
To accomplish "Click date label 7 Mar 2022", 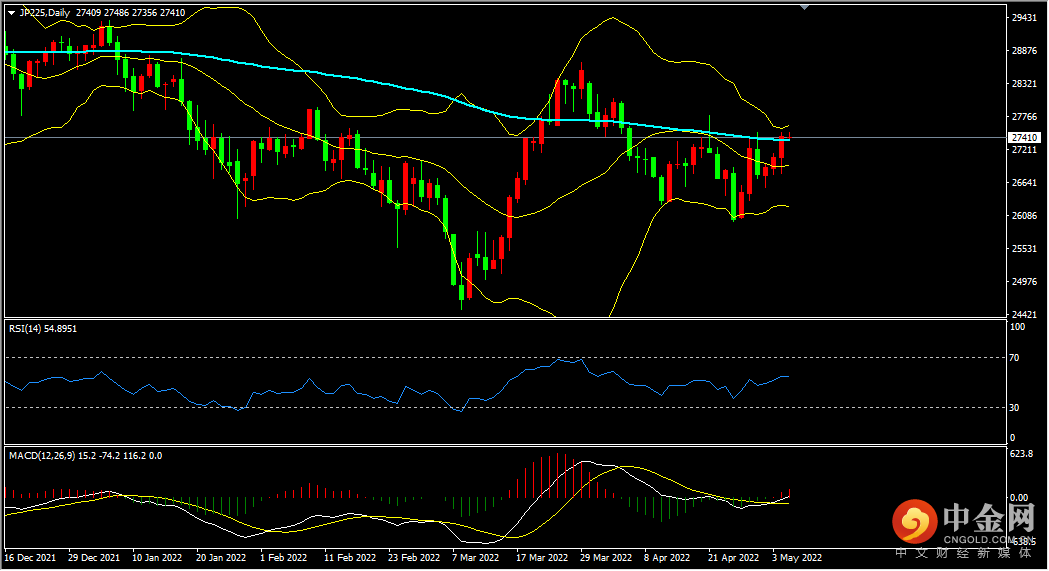I will (476, 558).
